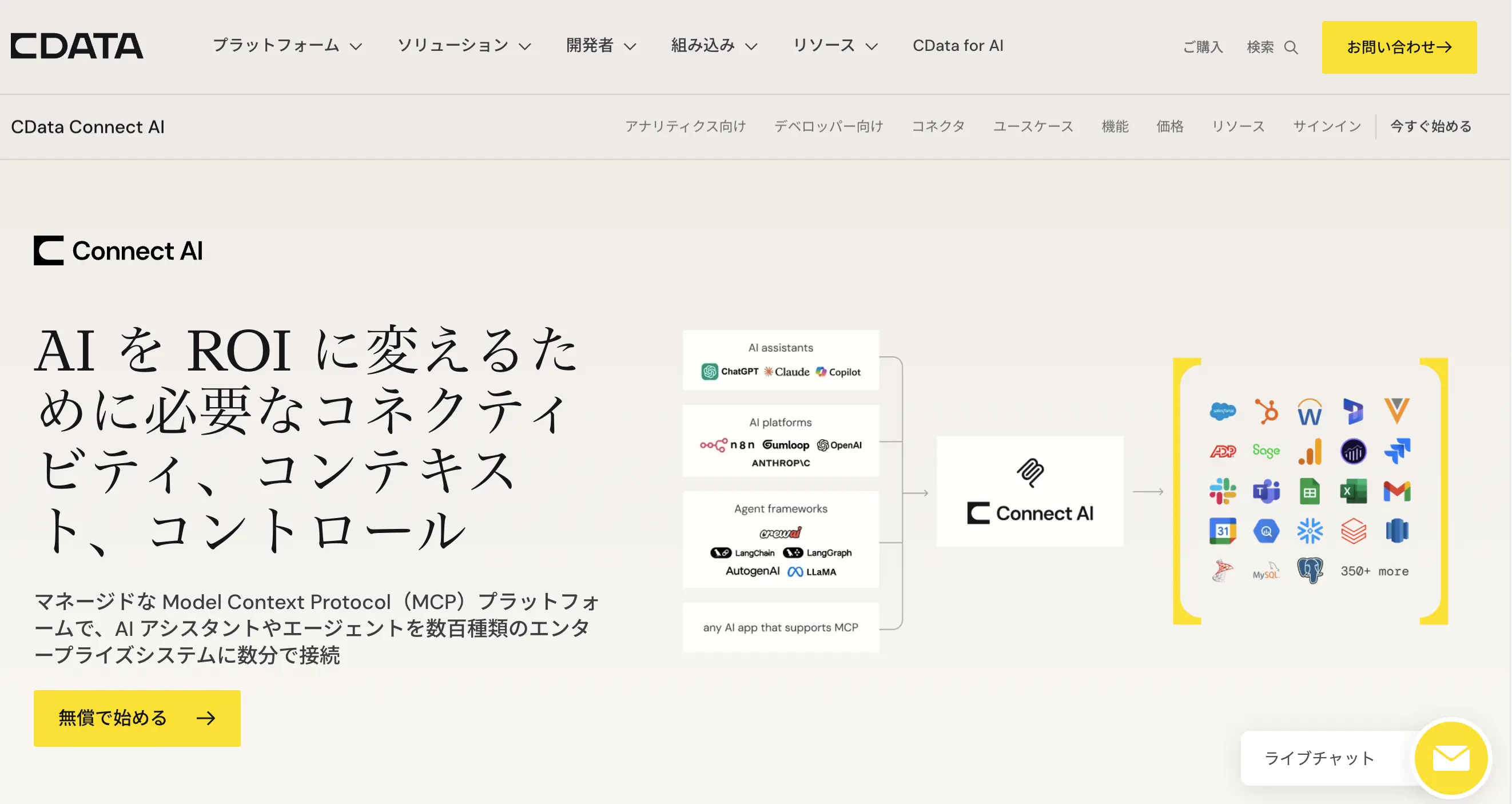Click the yellow お問い合わせ button

coord(1399,47)
